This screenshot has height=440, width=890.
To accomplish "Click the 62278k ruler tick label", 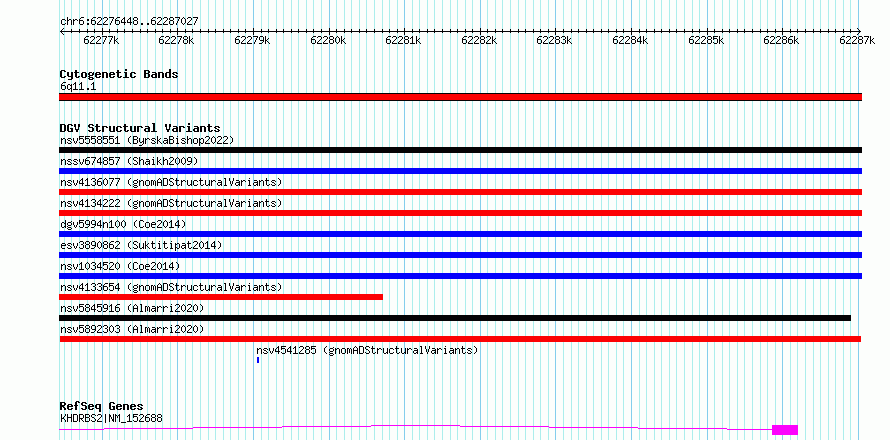I will tap(177, 40).
